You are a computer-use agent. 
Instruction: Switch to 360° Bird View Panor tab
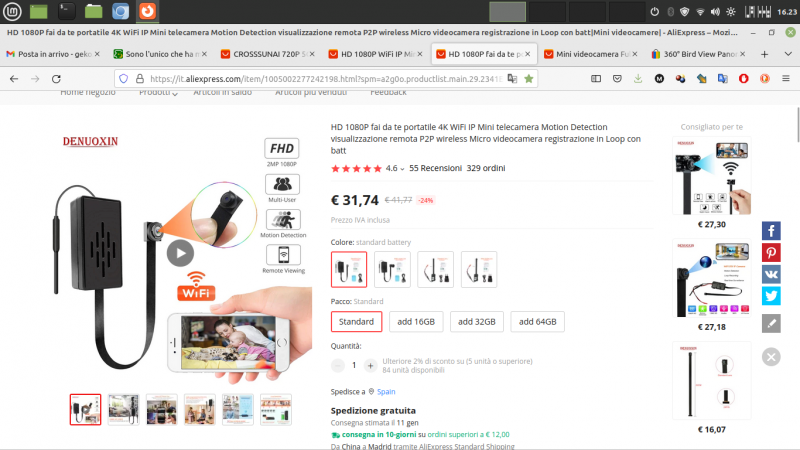(698, 54)
